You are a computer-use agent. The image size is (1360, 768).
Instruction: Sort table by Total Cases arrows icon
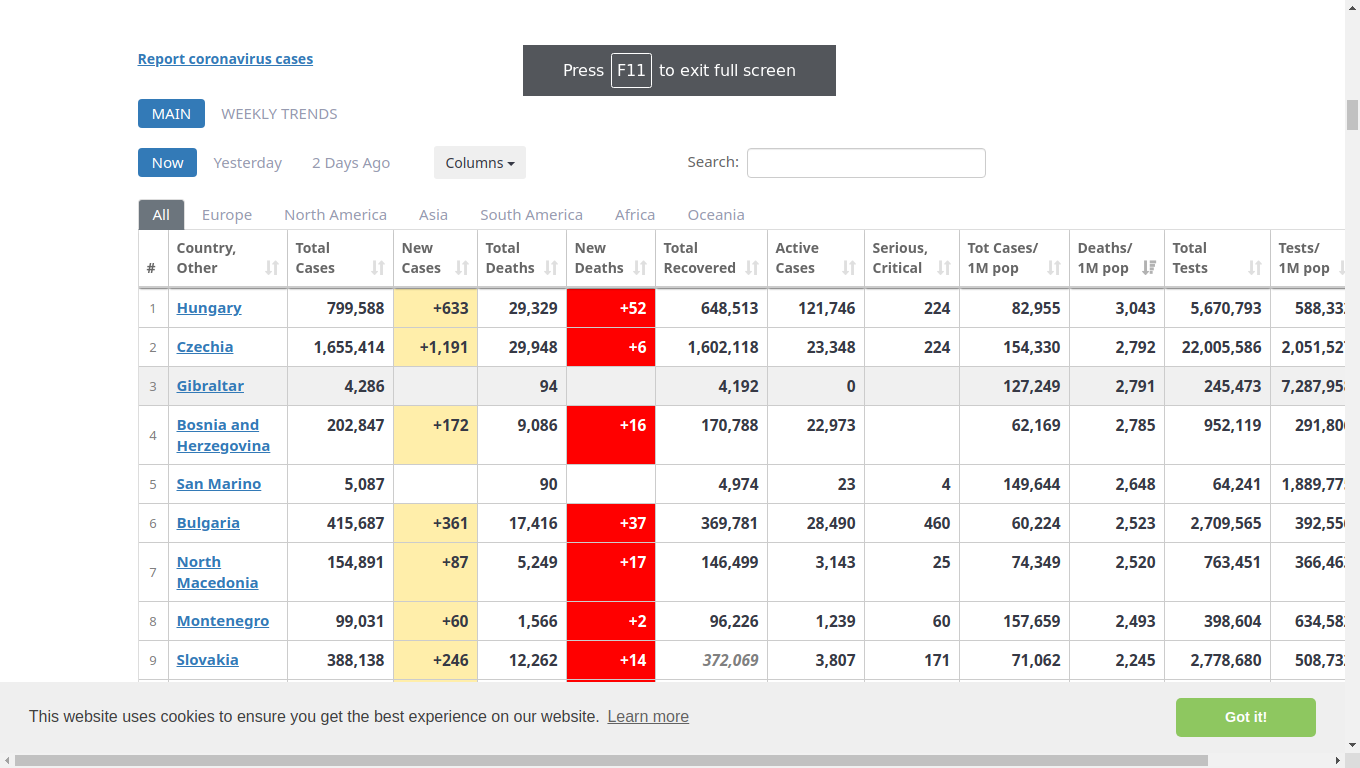pos(378,268)
